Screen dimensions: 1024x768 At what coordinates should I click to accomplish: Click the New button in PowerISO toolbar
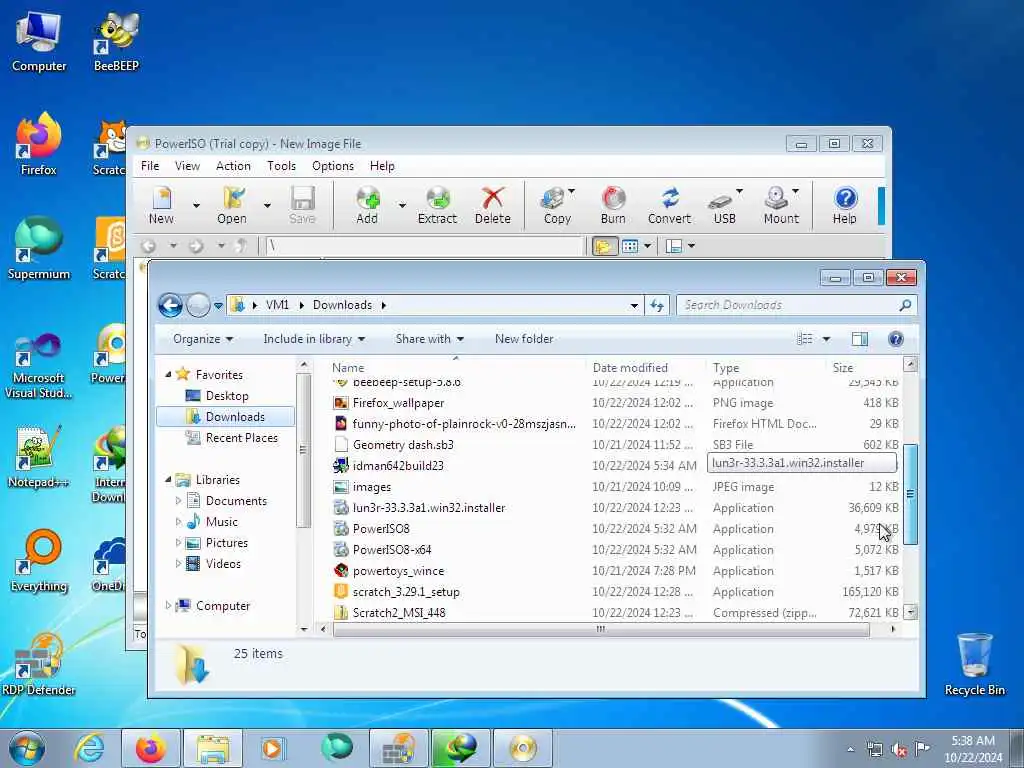161,205
